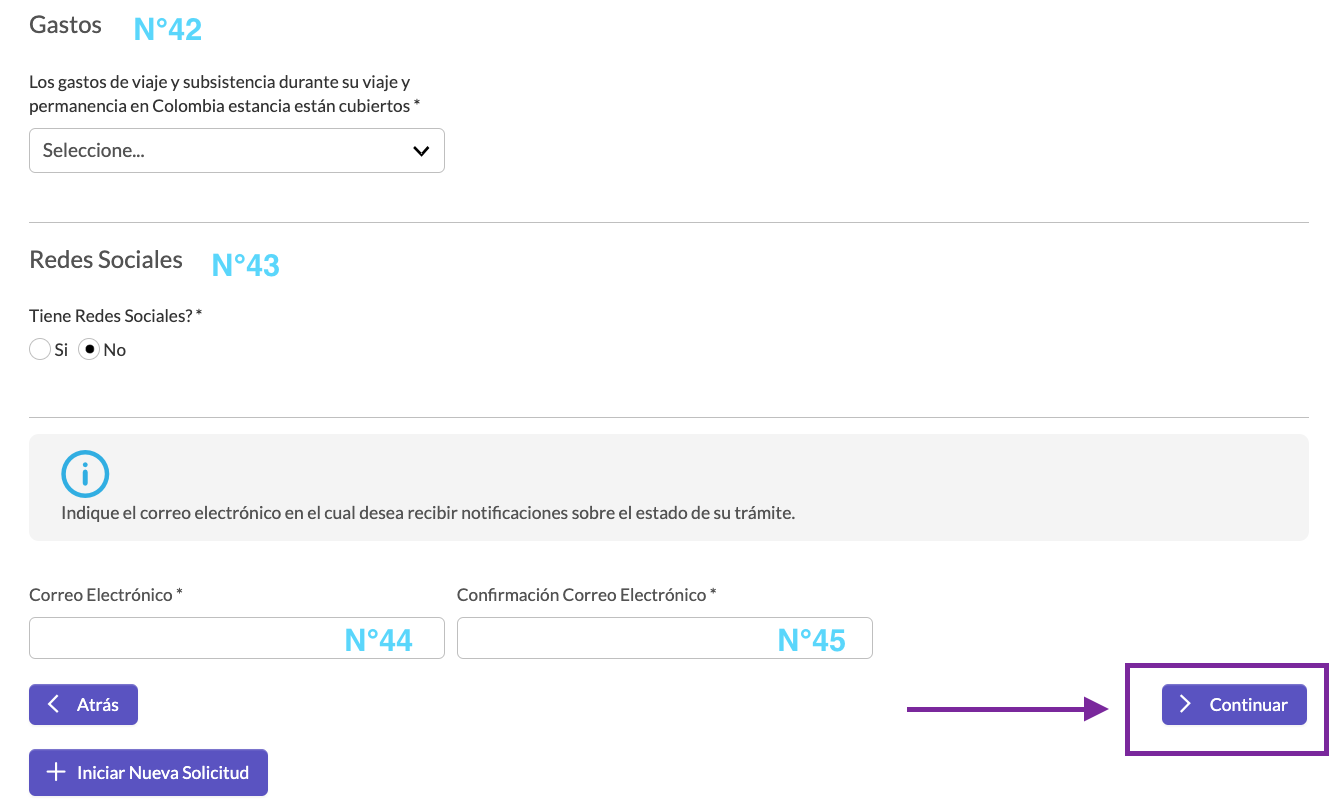
Task: Click the left chevron icon inside Atrás
Action: (54, 705)
